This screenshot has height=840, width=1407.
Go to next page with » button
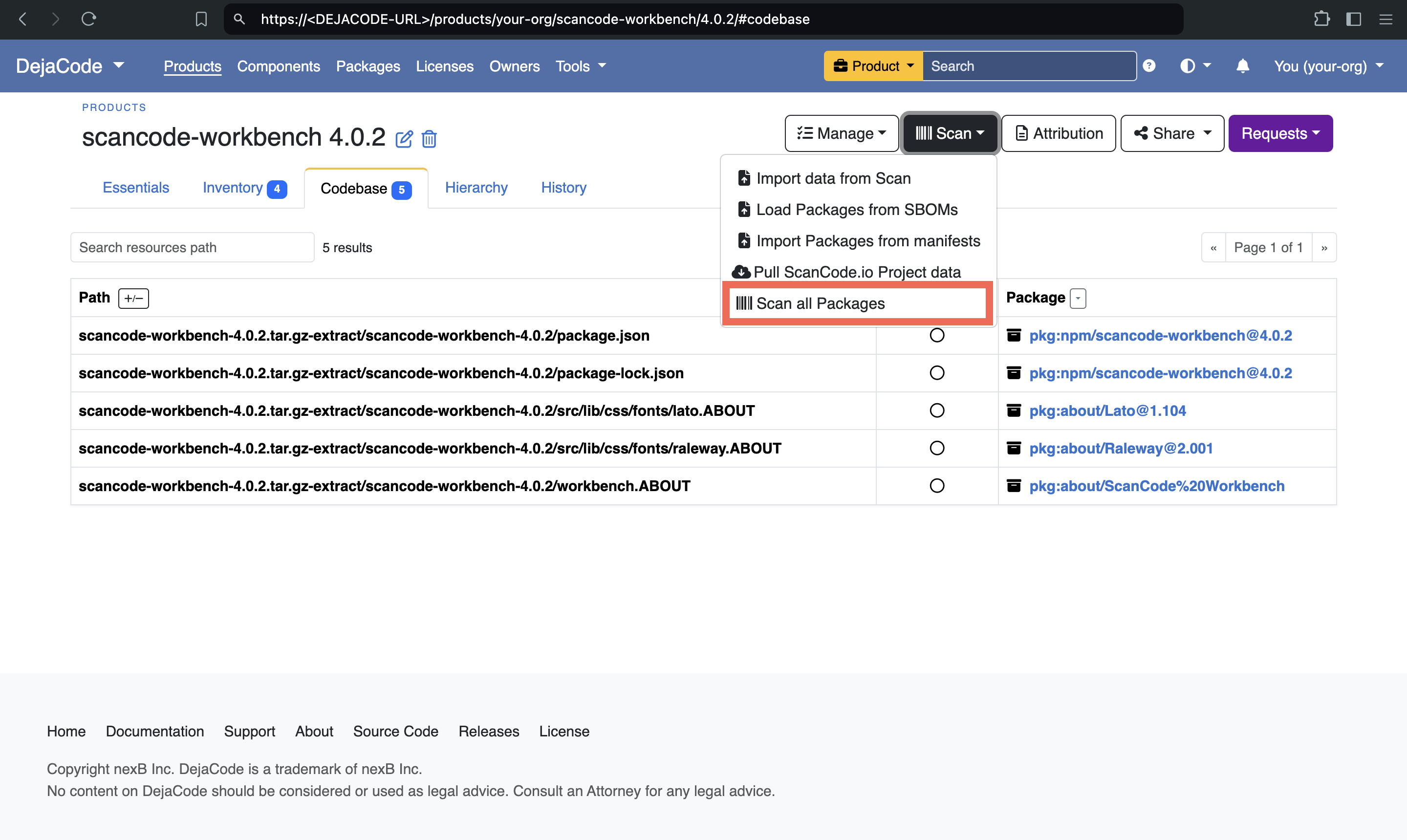tap(1324, 247)
